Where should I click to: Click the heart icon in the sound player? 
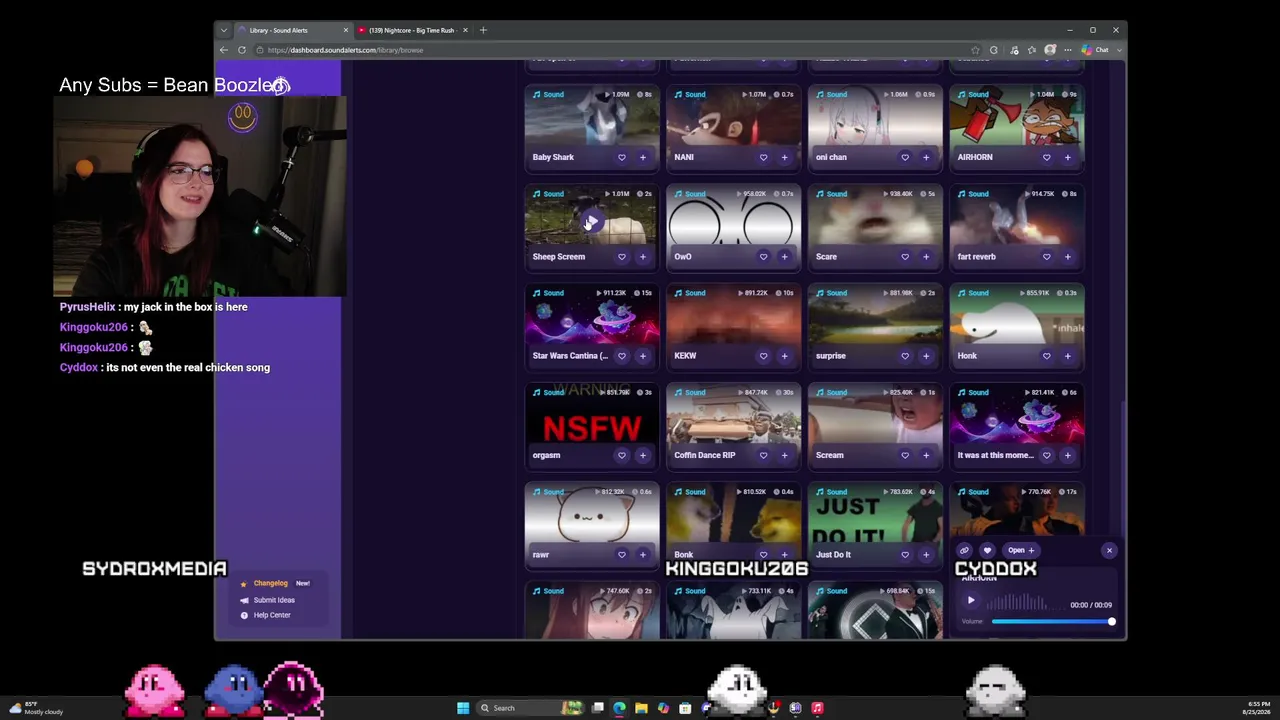[x=987, y=550]
